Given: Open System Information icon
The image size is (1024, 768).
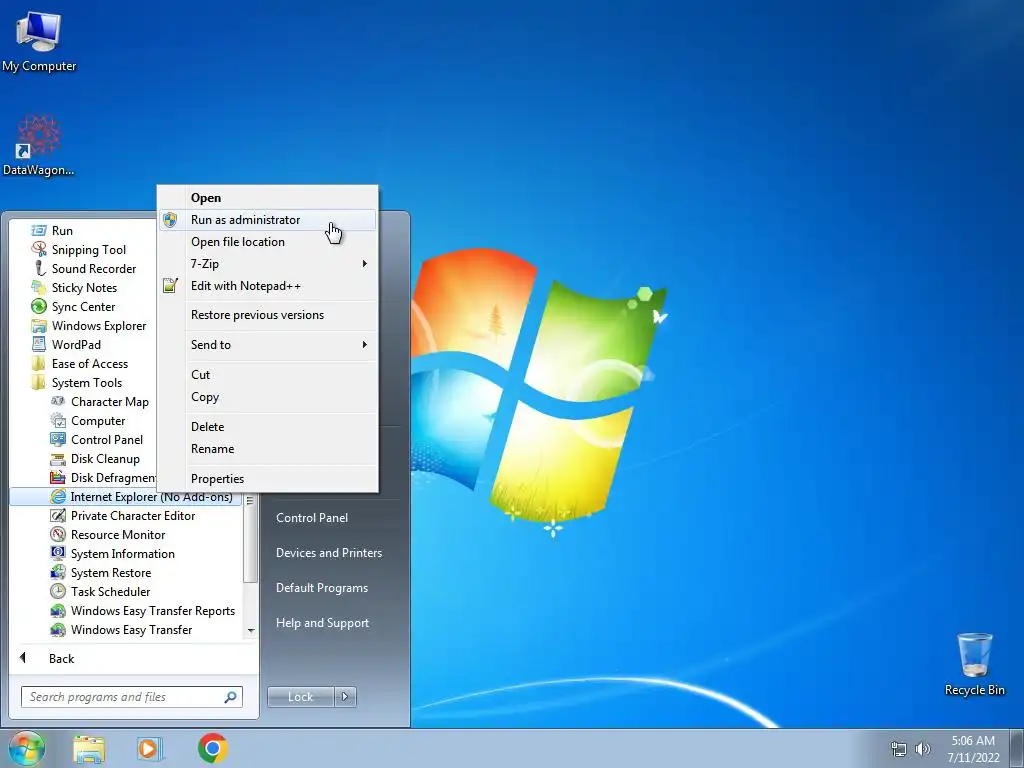Looking at the screenshot, I should click(58, 553).
